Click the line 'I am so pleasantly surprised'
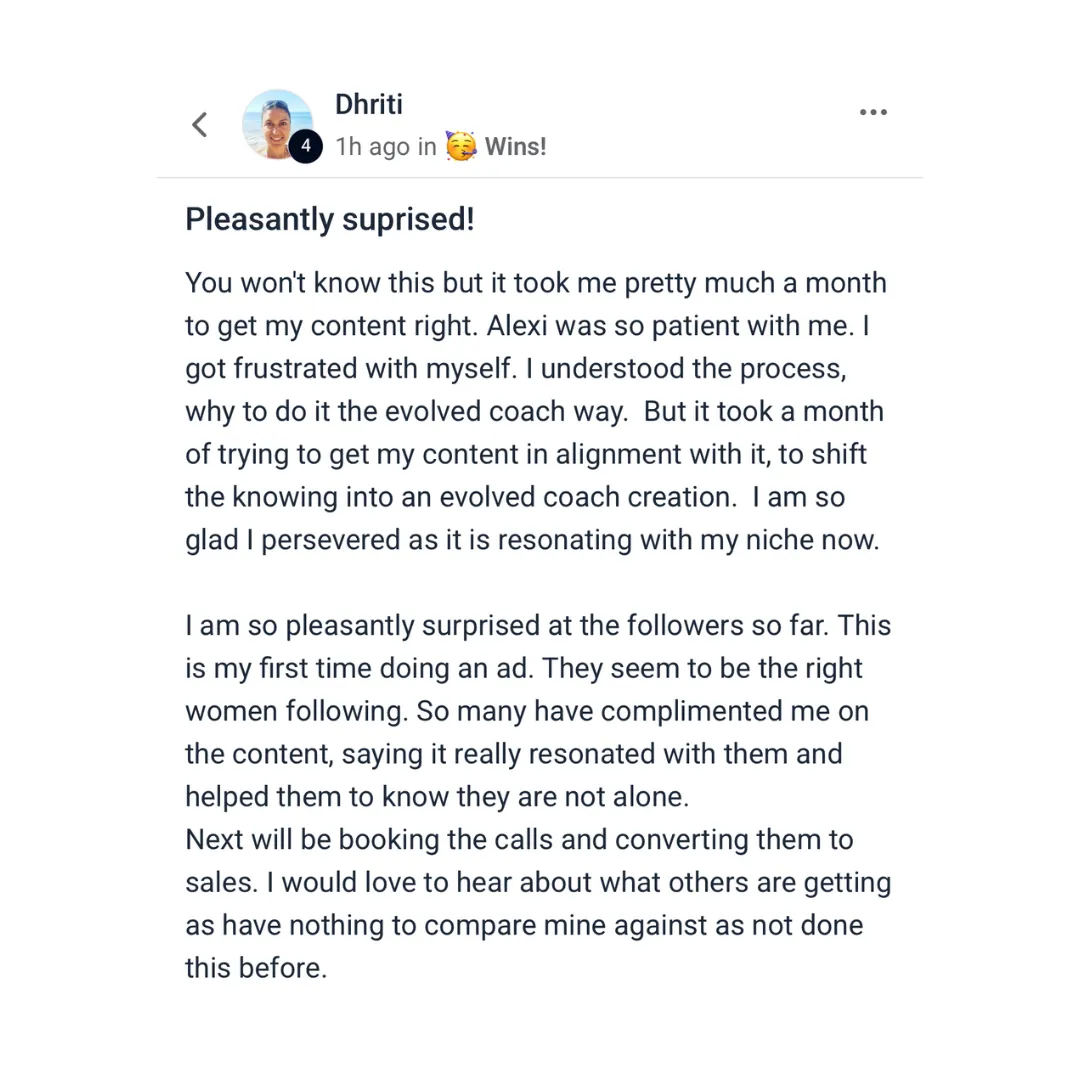Screen dimensions: 1080x1080 pos(538,626)
